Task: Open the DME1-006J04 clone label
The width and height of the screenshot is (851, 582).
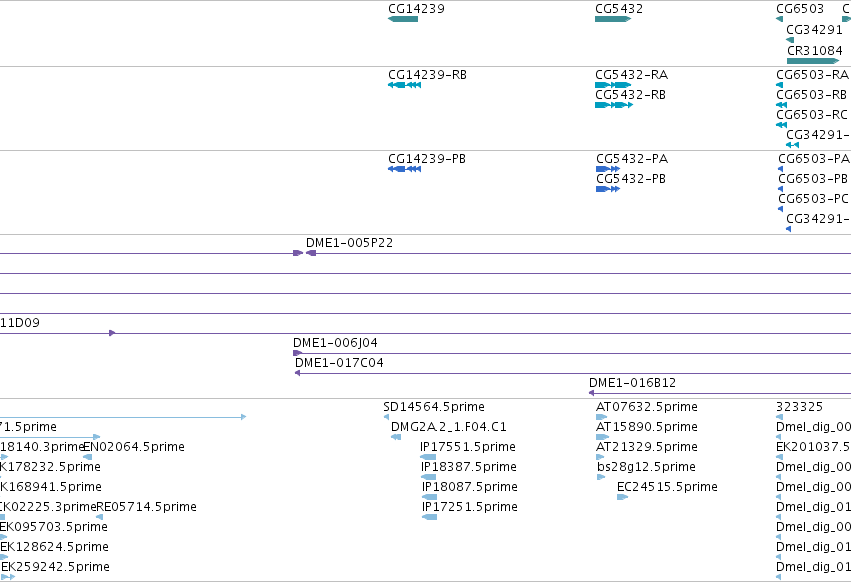Action: (x=335, y=343)
